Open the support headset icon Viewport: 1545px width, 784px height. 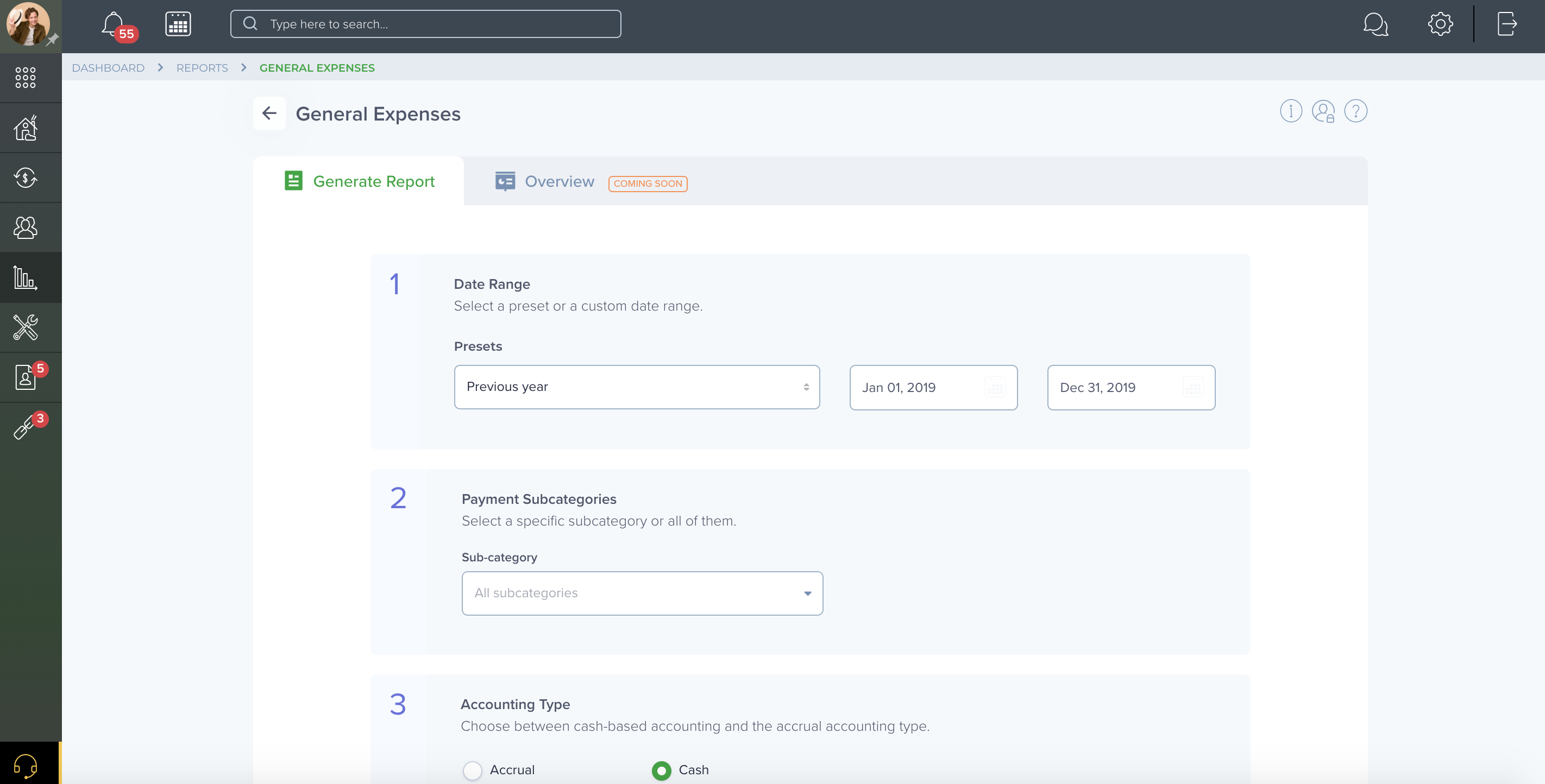pos(25,766)
